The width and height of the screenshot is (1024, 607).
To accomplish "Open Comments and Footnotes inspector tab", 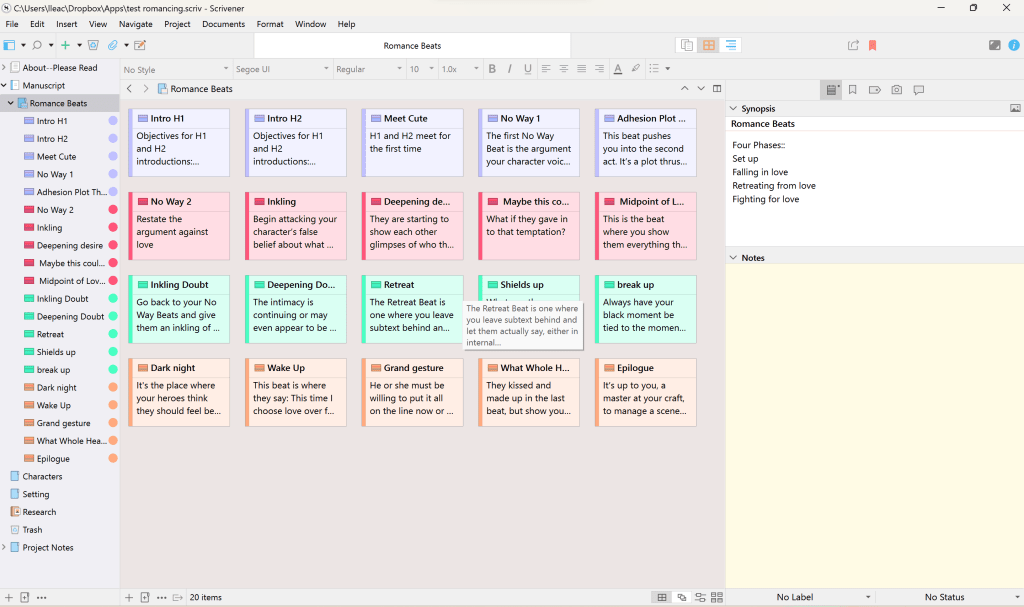I will tap(918, 89).
